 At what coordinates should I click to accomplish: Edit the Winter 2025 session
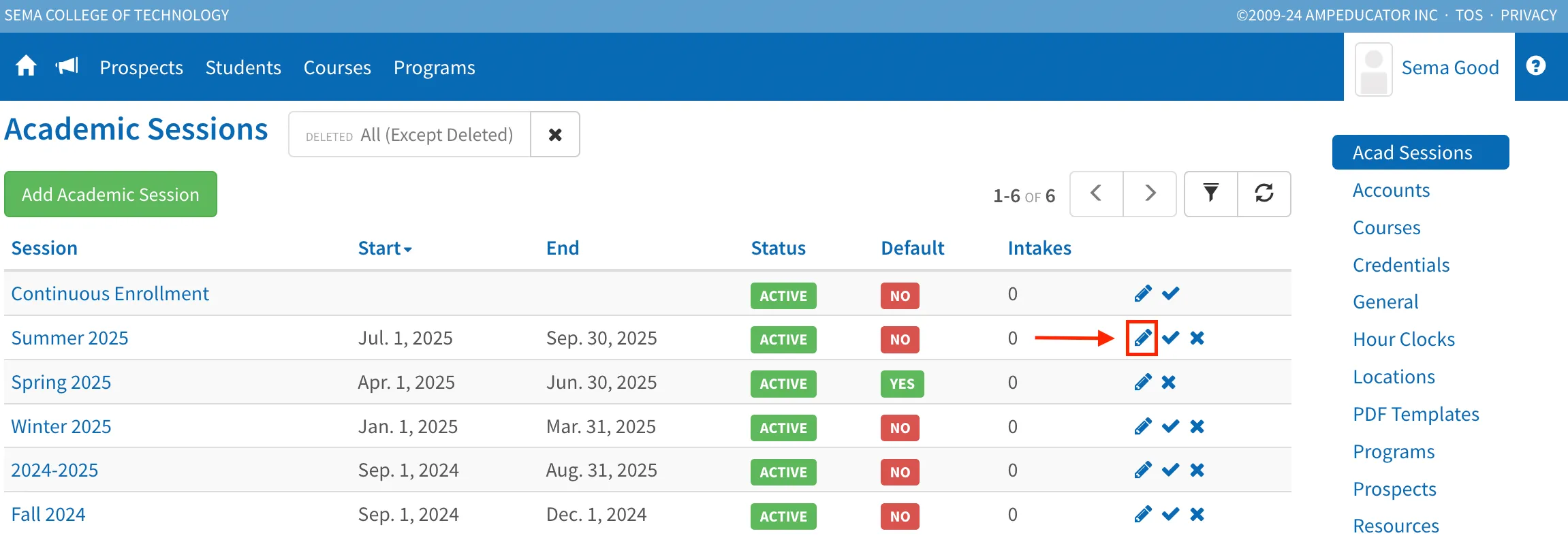point(1143,426)
